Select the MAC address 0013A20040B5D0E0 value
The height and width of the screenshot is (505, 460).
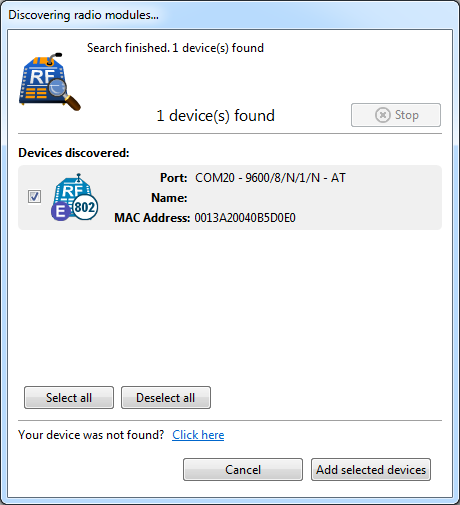(245, 218)
